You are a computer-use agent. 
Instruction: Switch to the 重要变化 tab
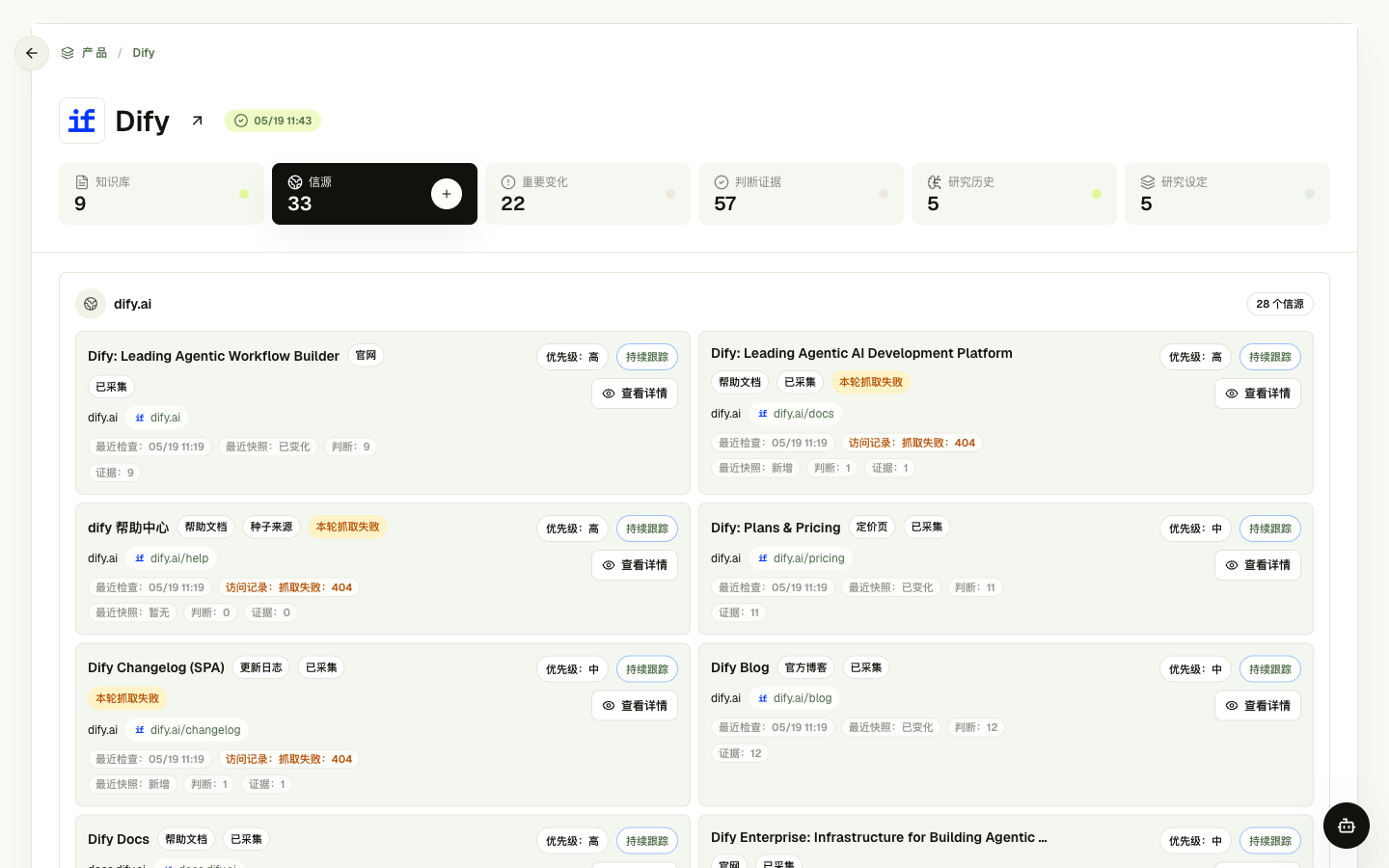(587, 194)
